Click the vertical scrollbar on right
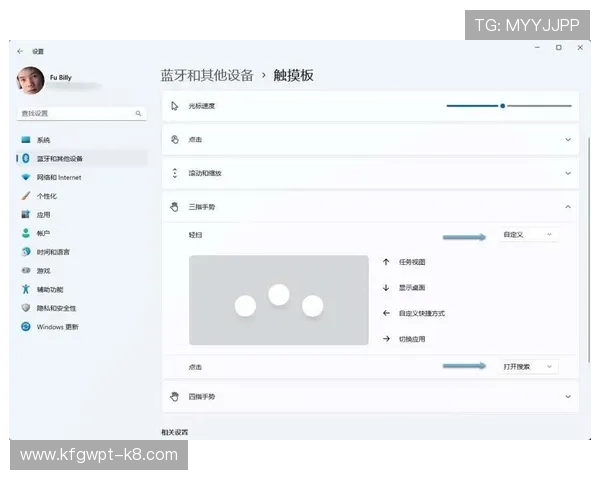 pos(589,249)
